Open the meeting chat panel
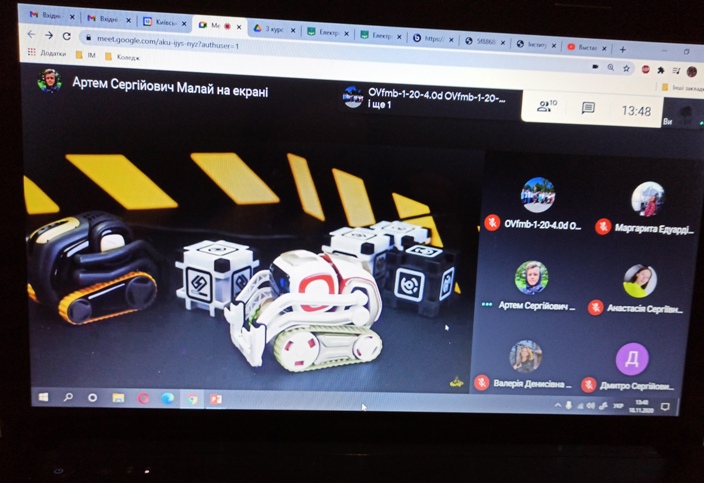 588,108
